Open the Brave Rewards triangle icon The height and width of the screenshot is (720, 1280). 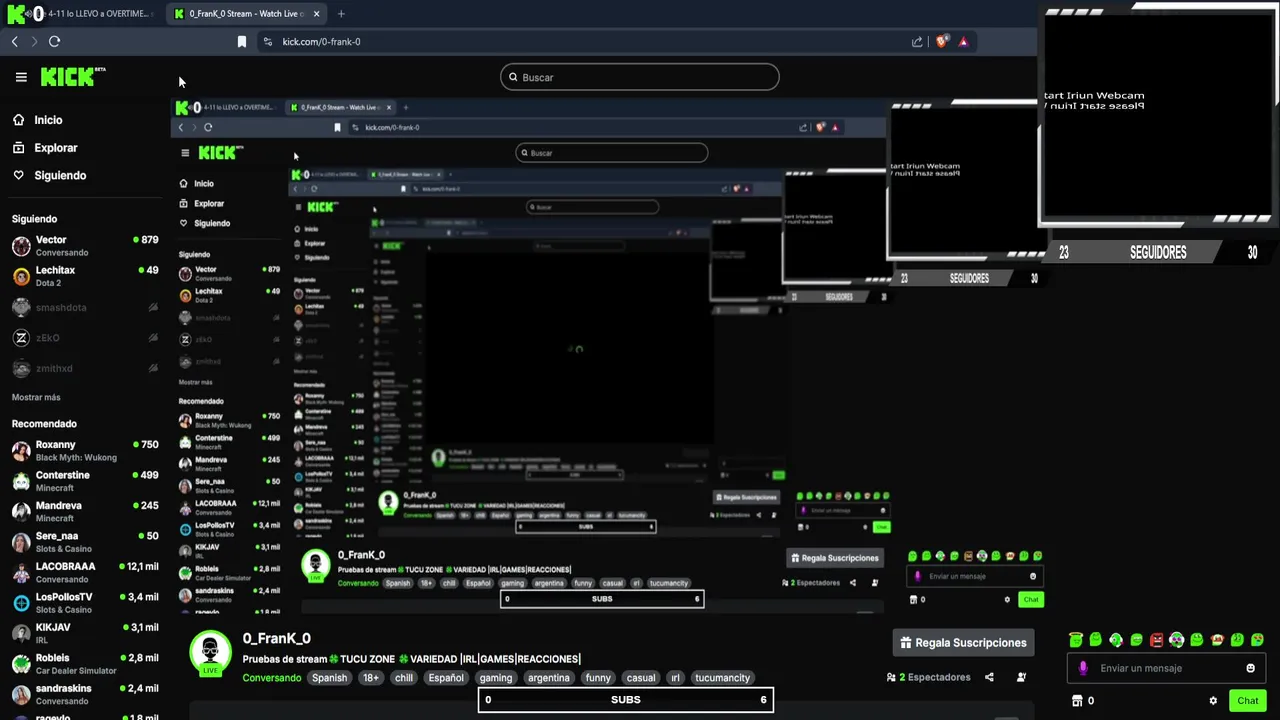pos(963,42)
